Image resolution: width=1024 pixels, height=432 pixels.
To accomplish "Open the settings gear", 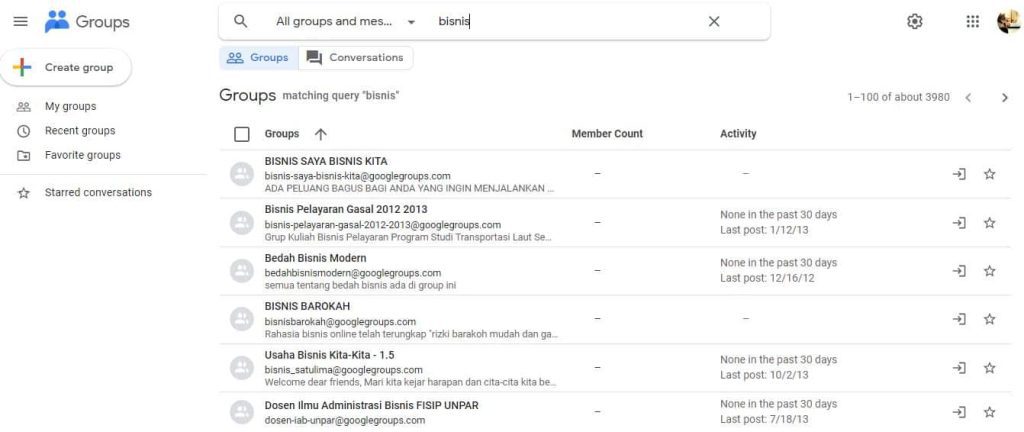I will click(x=915, y=22).
